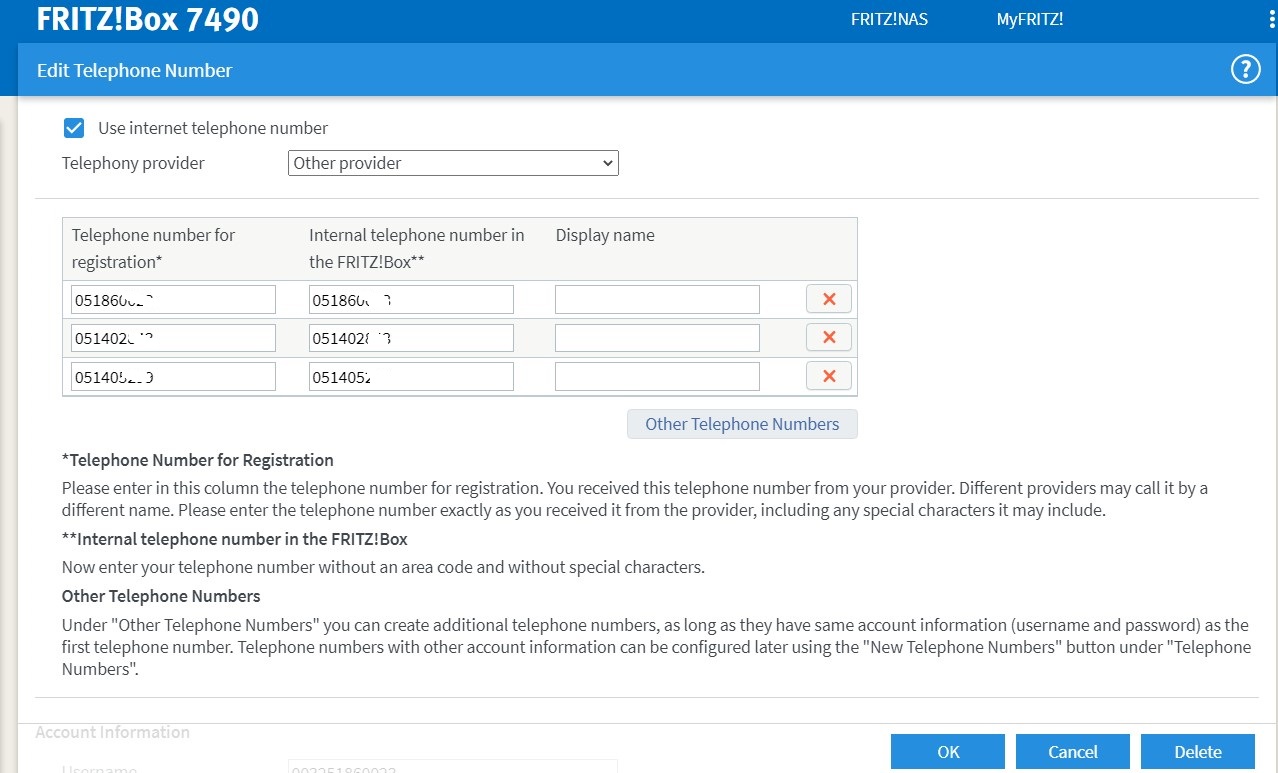This screenshot has height=773, width=1278.
Task: Remove the second telephone number row
Action: (x=828, y=338)
